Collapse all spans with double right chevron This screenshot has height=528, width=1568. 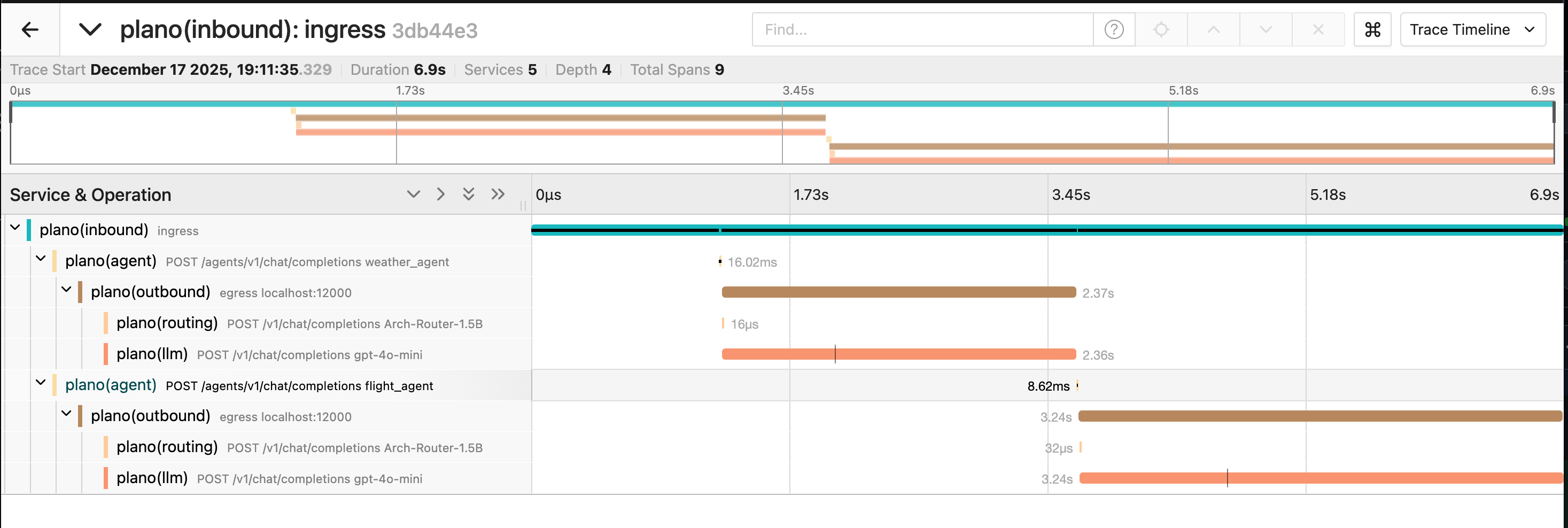[x=498, y=195]
